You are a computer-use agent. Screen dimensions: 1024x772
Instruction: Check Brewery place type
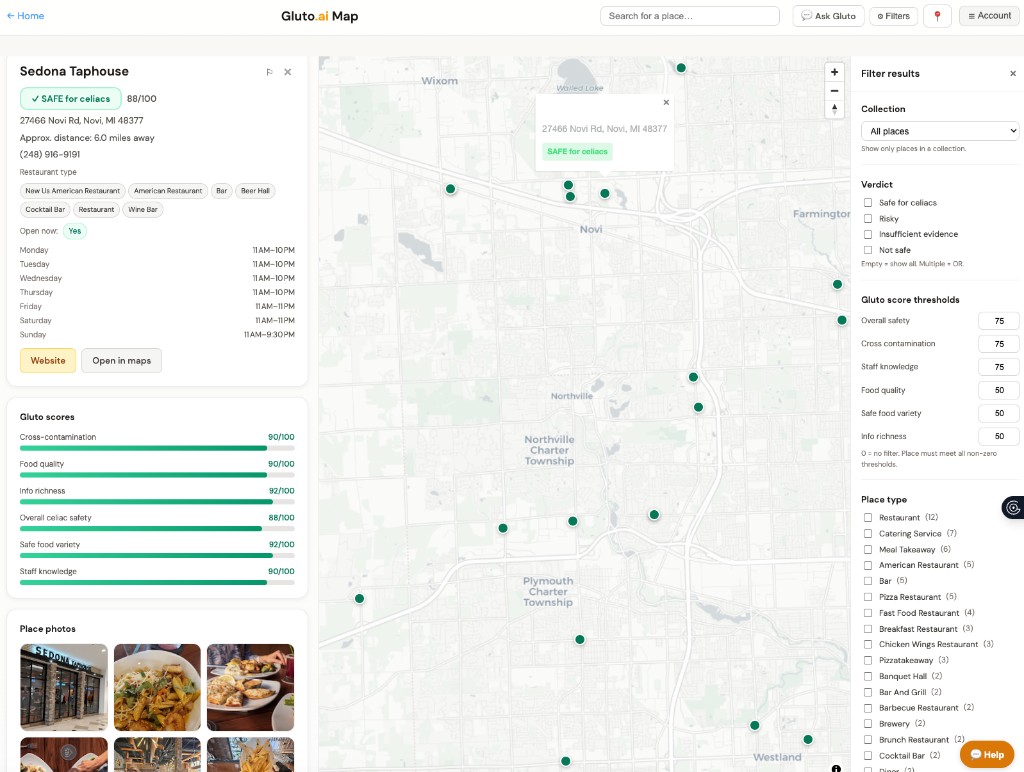pyautogui.click(x=868, y=724)
